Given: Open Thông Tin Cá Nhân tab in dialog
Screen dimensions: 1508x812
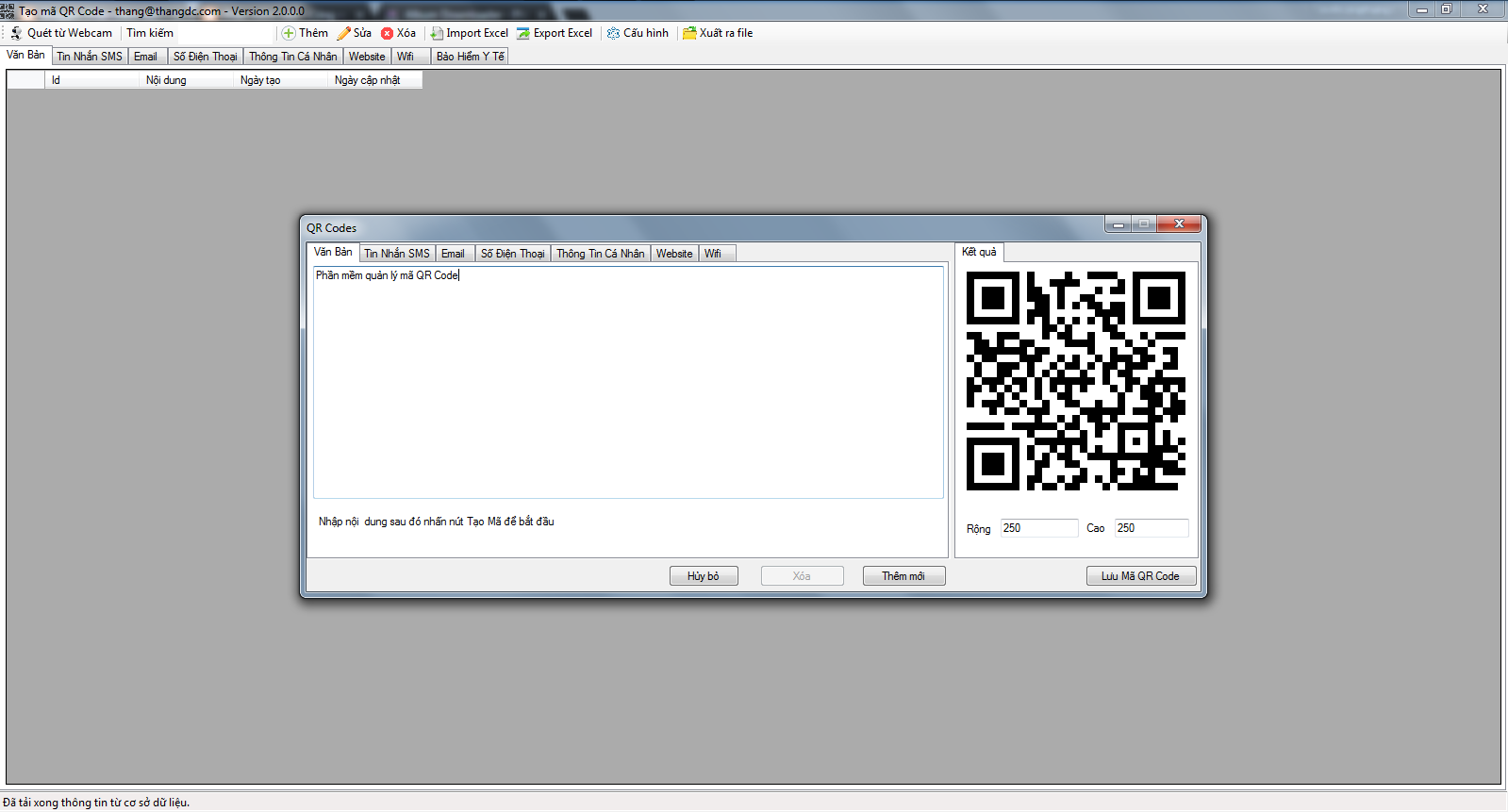Looking at the screenshot, I should point(601,254).
